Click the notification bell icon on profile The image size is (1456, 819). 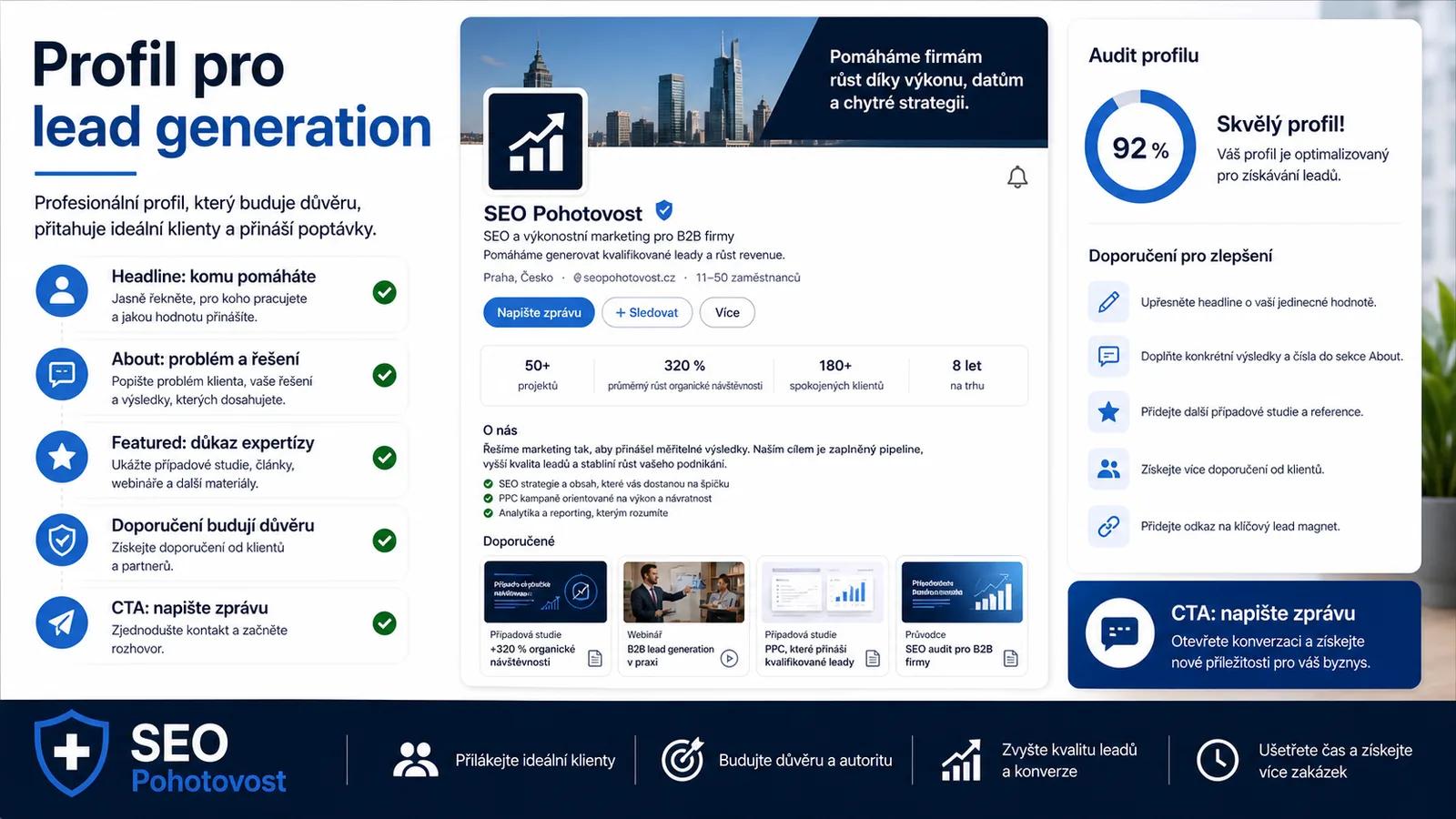(x=1017, y=177)
